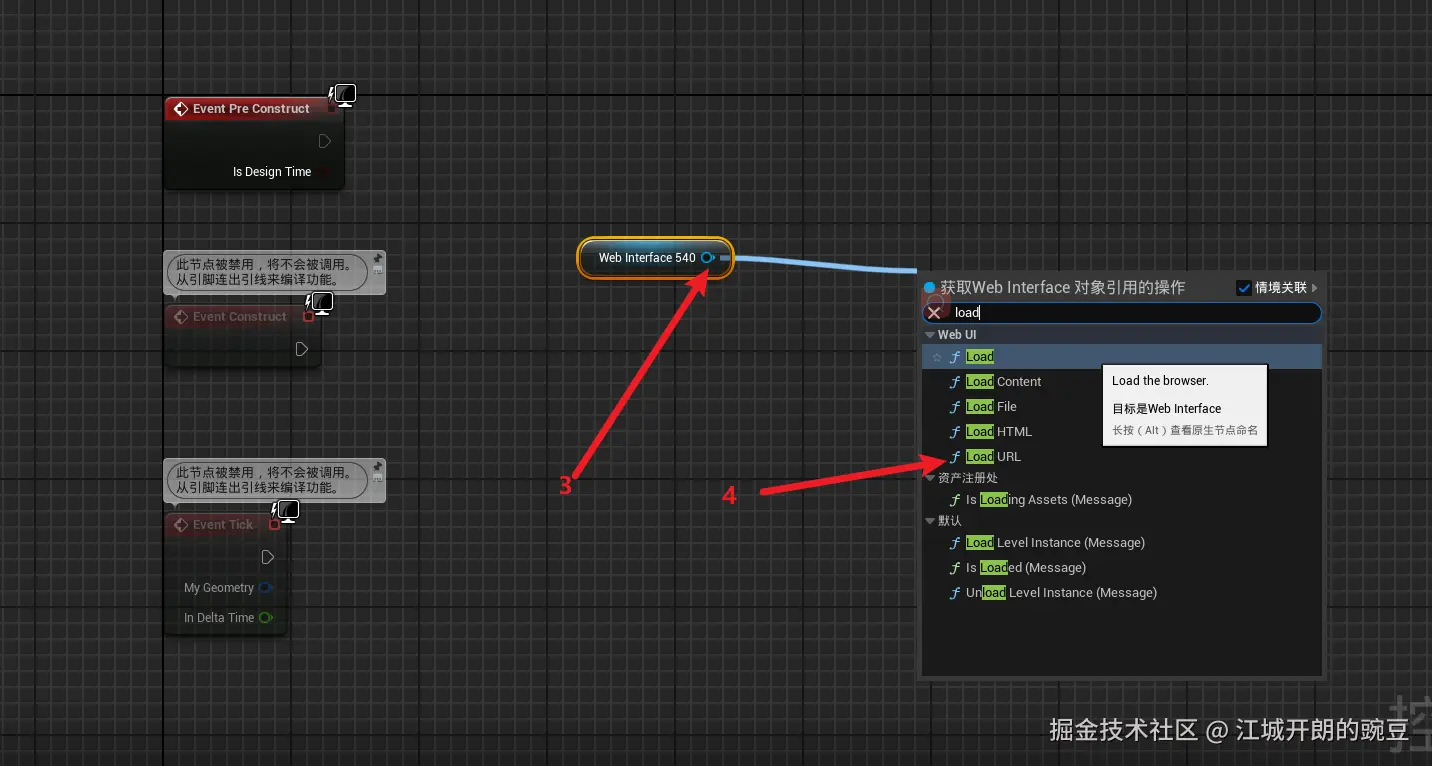
Task: Favorite the Load function with star icon
Action: (x=937, y=357)
